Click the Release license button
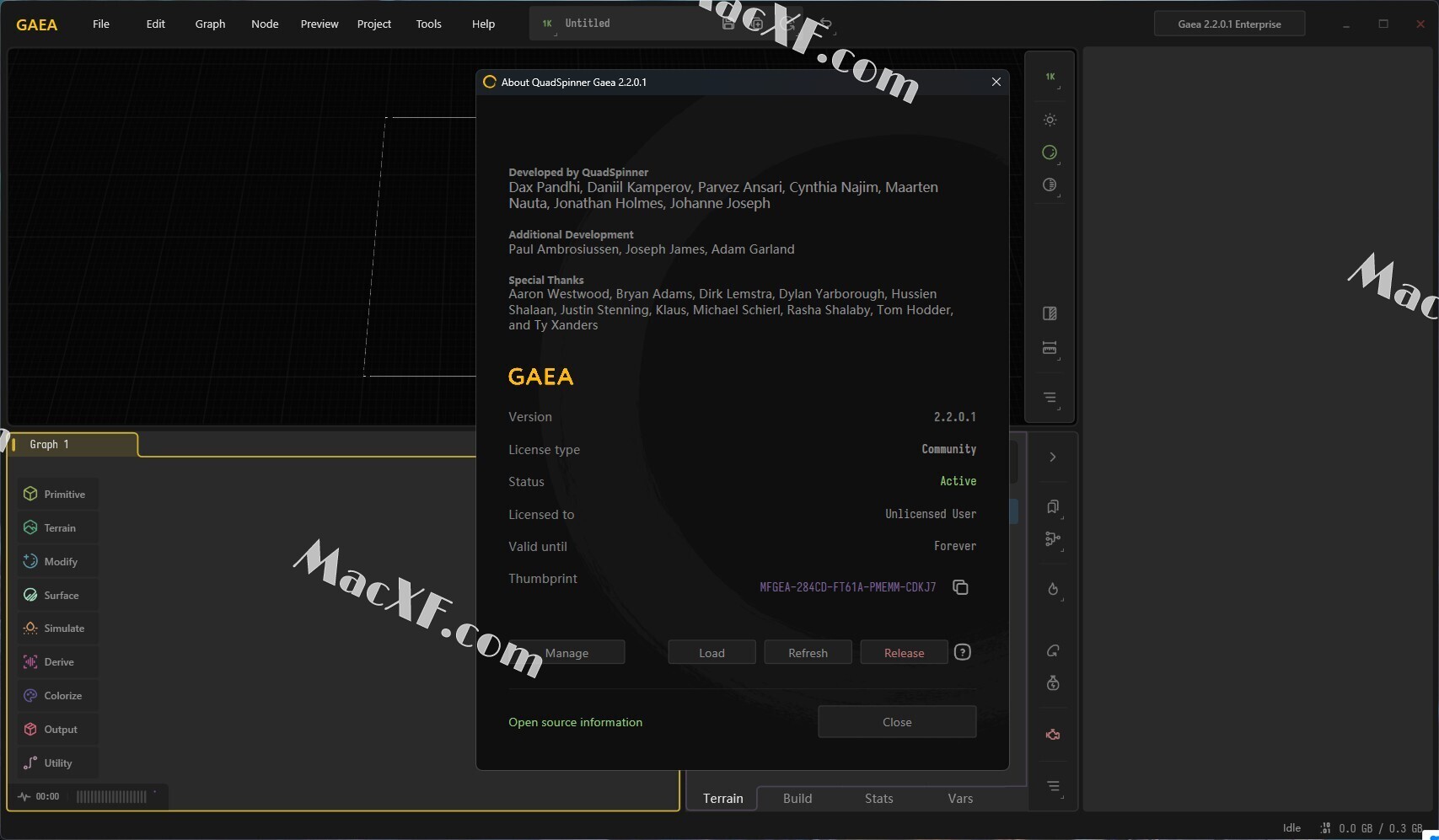1439x840 pixels. pos(904,653)
